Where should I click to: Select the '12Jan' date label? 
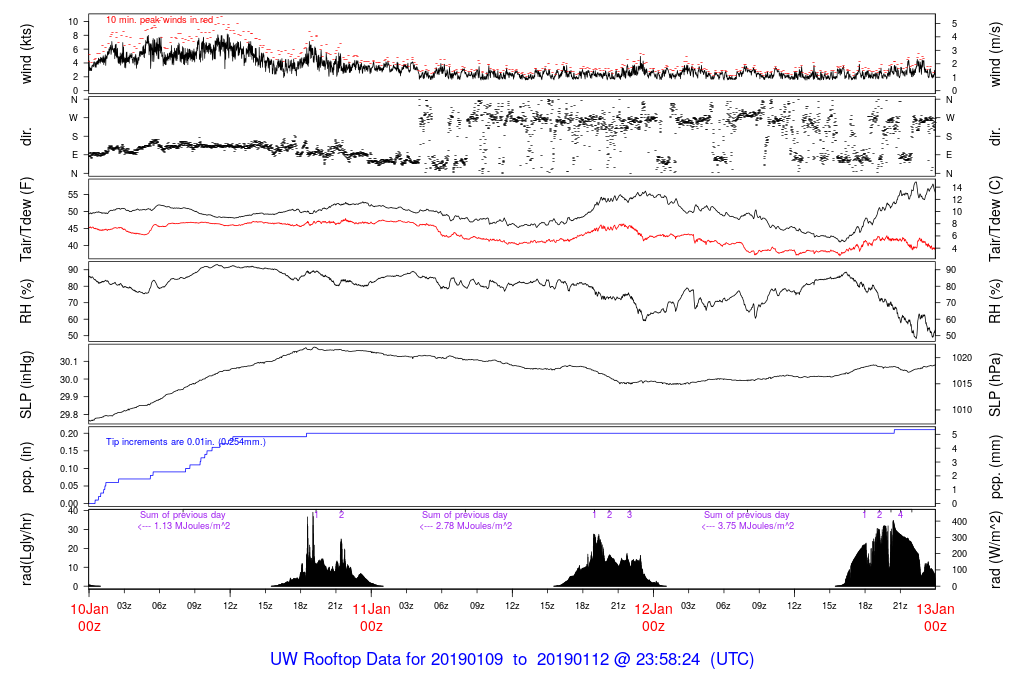pyautogui.click(x=654, y=609)
